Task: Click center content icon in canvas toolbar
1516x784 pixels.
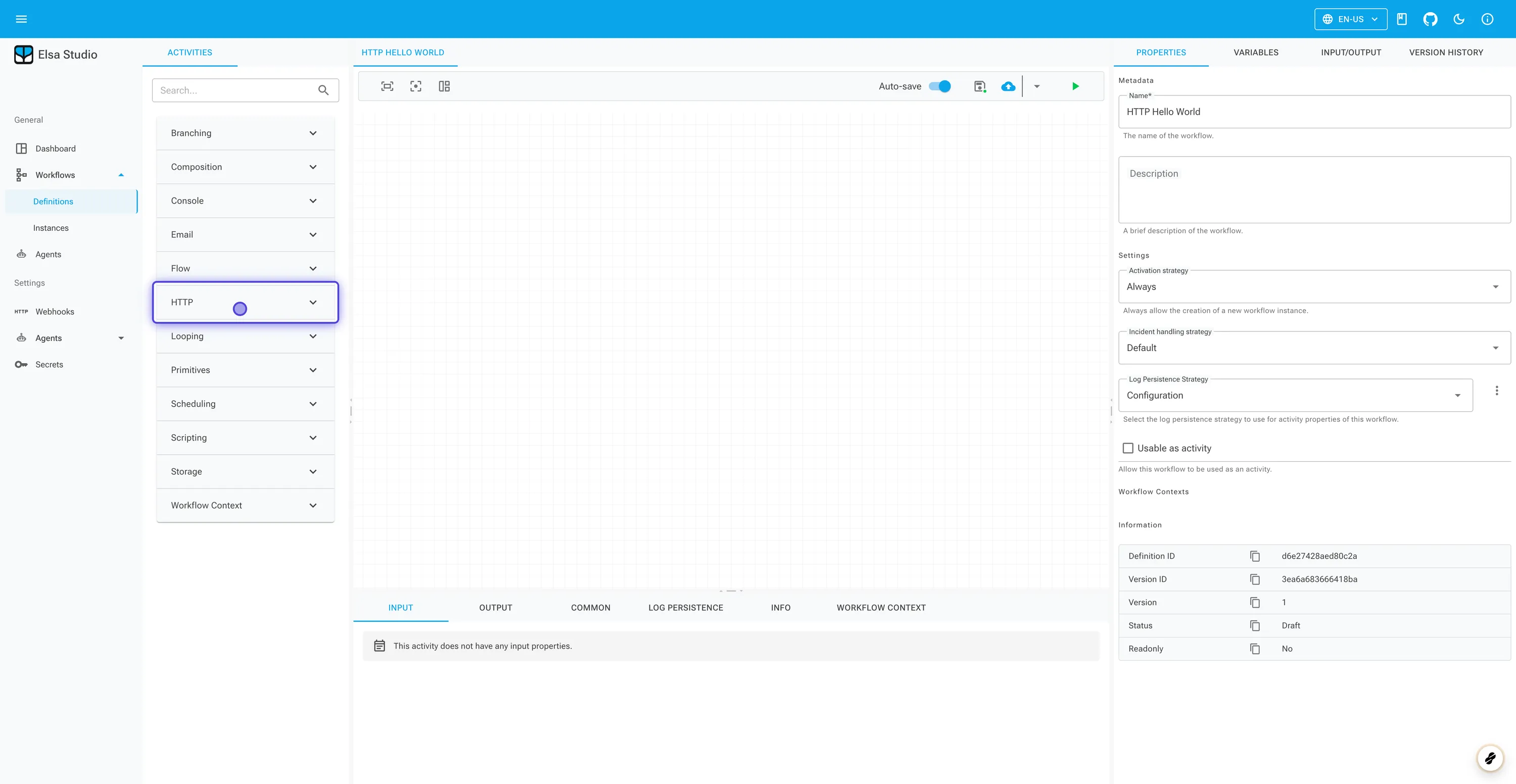Action: coord(415,86)
